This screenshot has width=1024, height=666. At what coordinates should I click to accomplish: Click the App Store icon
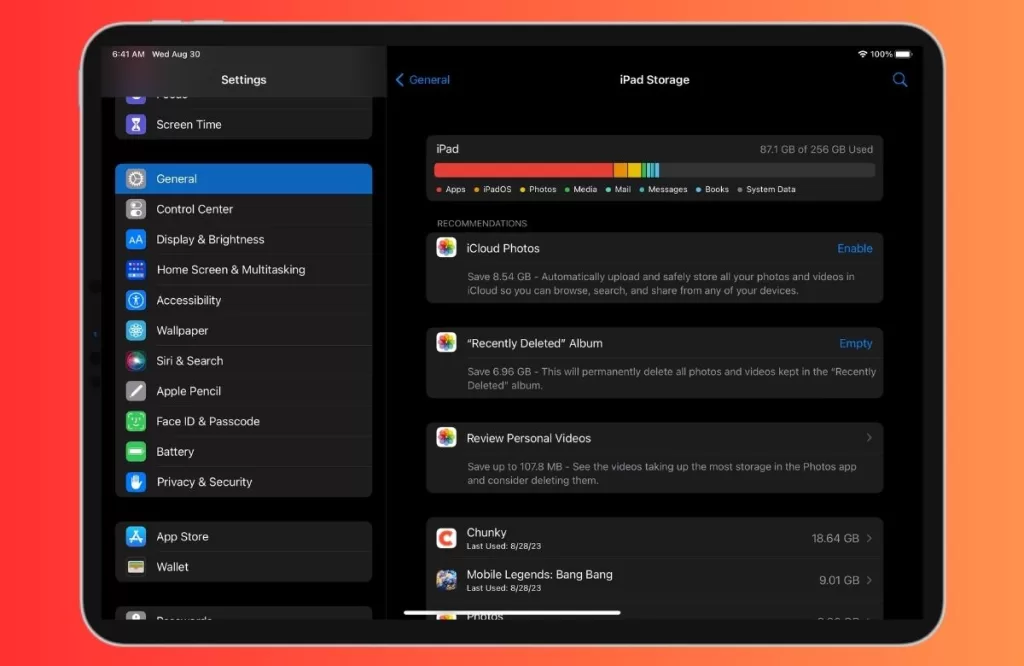pyautogui.click(x=136, y=536)
